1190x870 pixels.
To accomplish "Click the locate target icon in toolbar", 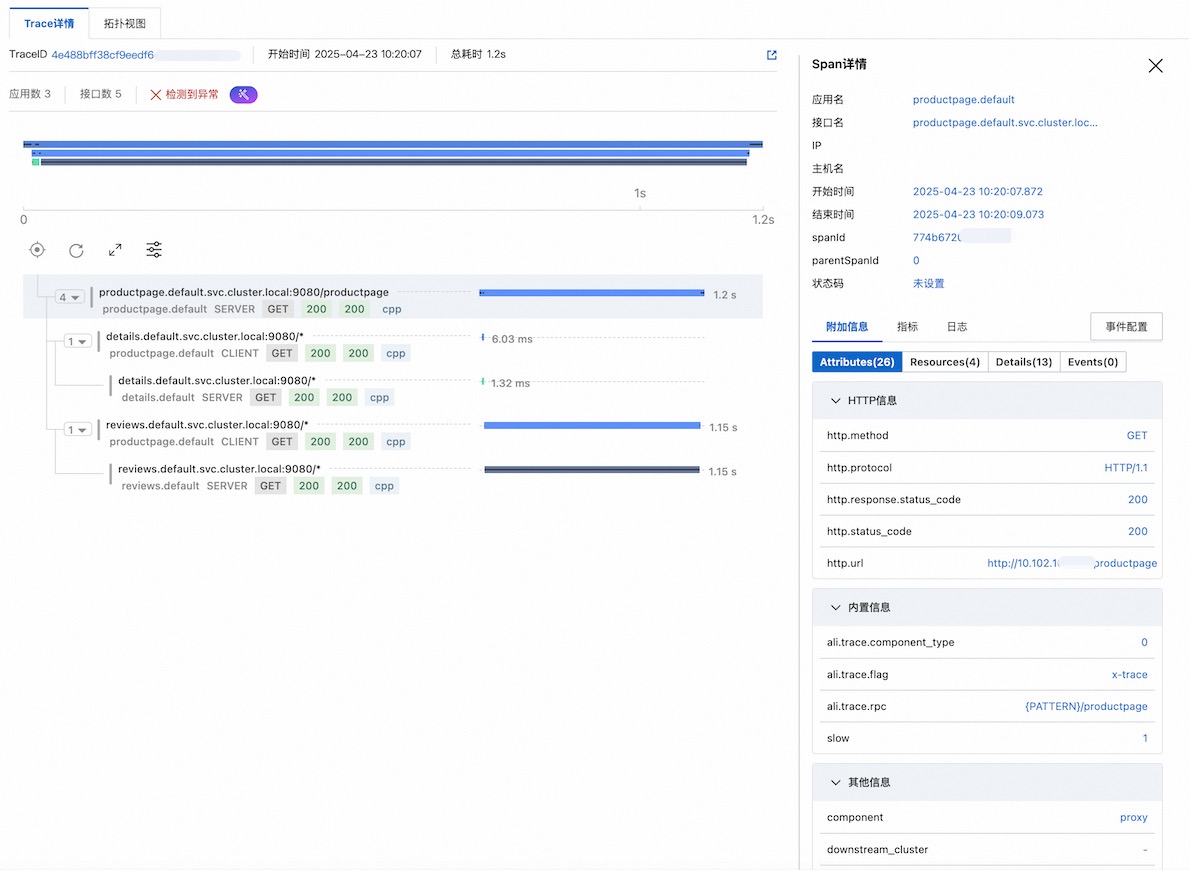I will (37, 250).
